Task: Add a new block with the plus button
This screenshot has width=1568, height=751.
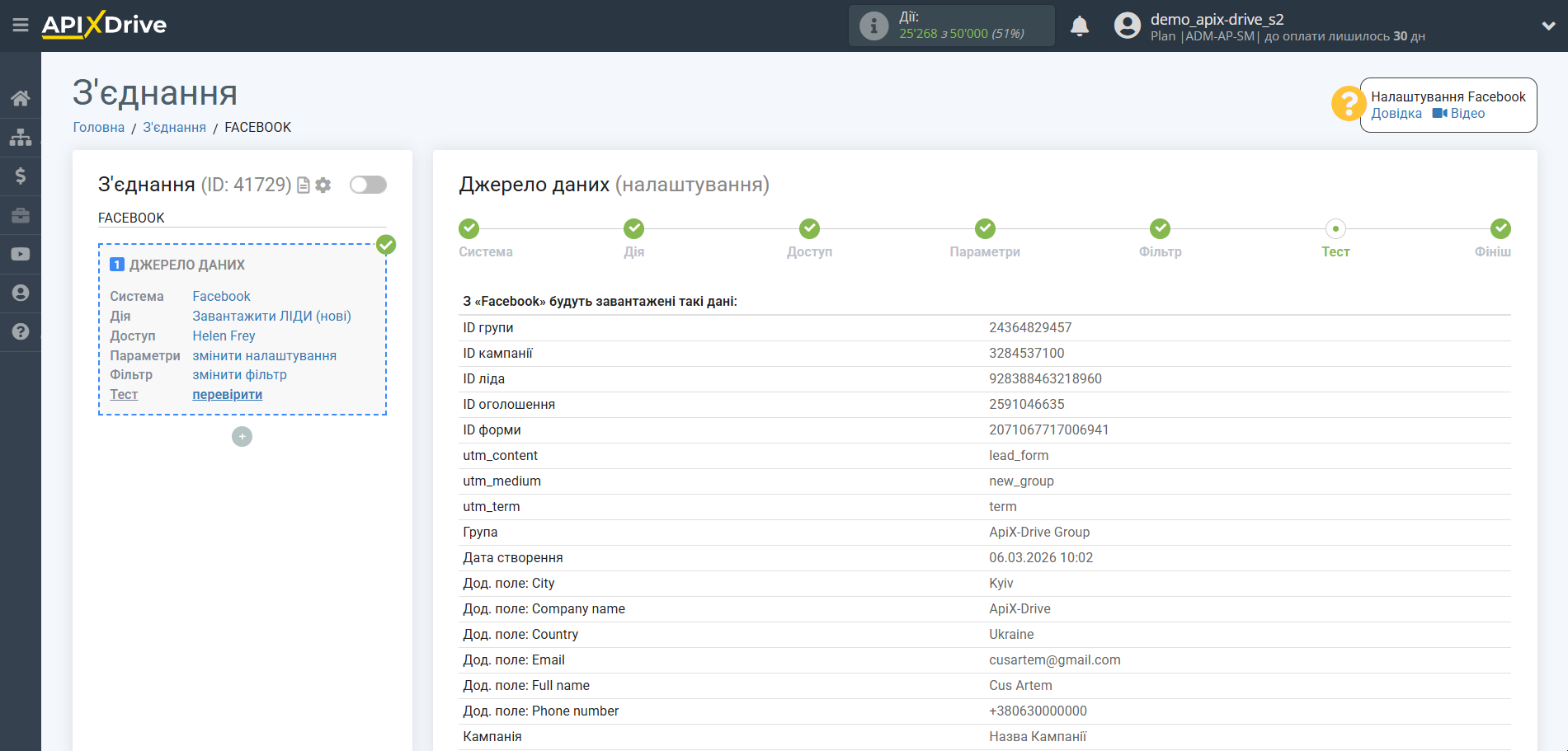Action: click(242, 437)
